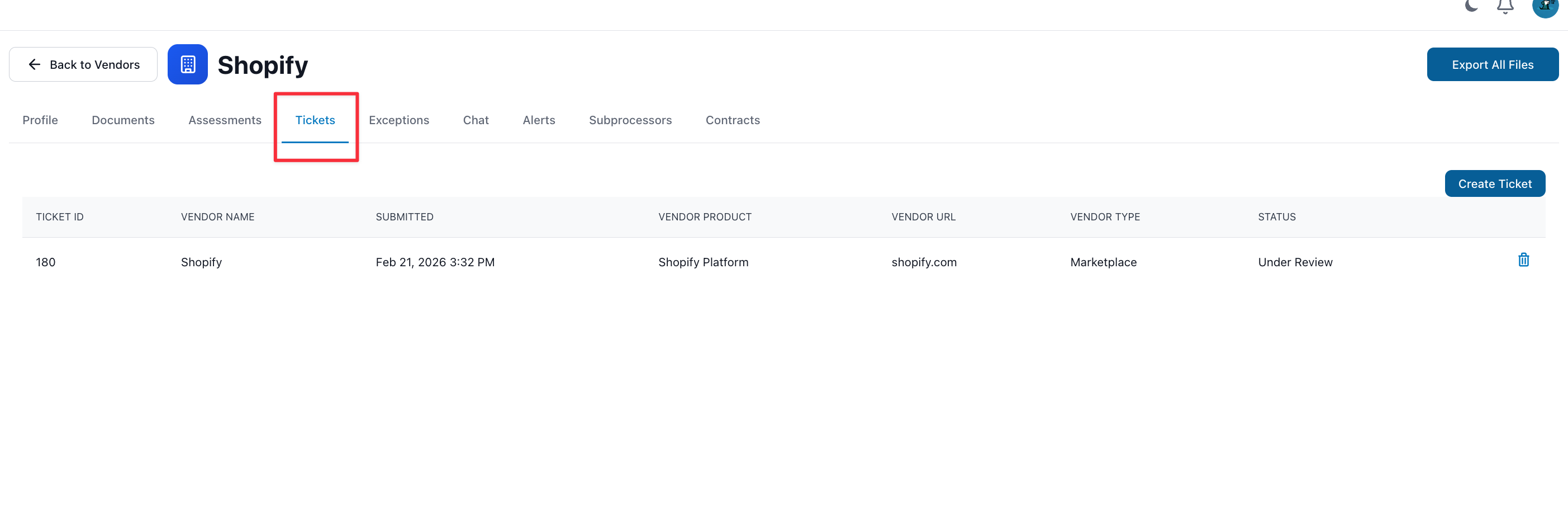
Task: Go to the Exceptions tab
Action: pos(400,120)
